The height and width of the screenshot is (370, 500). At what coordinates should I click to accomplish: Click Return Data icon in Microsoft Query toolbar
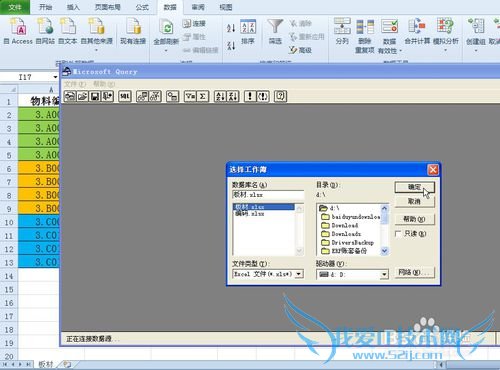[107, 96]
